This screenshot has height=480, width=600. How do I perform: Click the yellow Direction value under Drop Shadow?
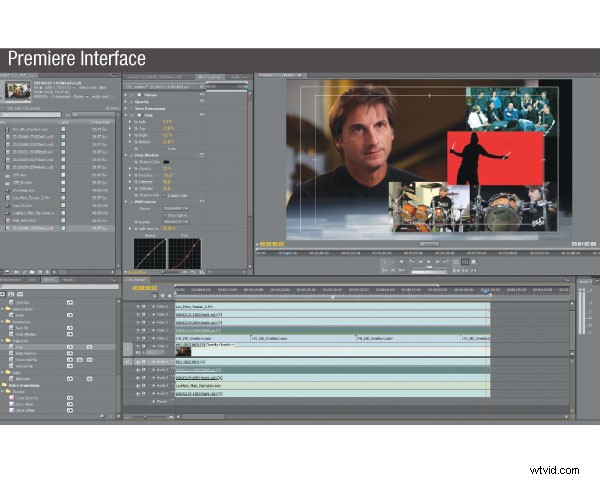[168, 175]
